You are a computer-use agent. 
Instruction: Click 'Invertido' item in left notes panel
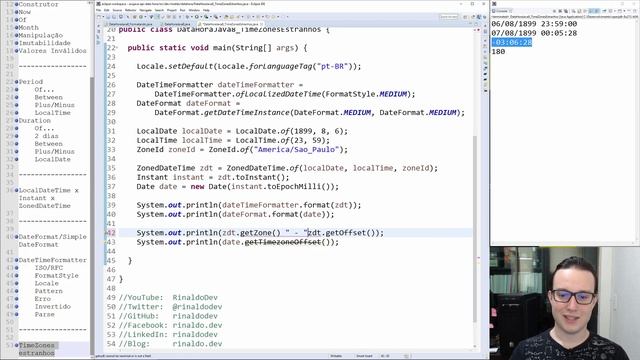point(53,307)
